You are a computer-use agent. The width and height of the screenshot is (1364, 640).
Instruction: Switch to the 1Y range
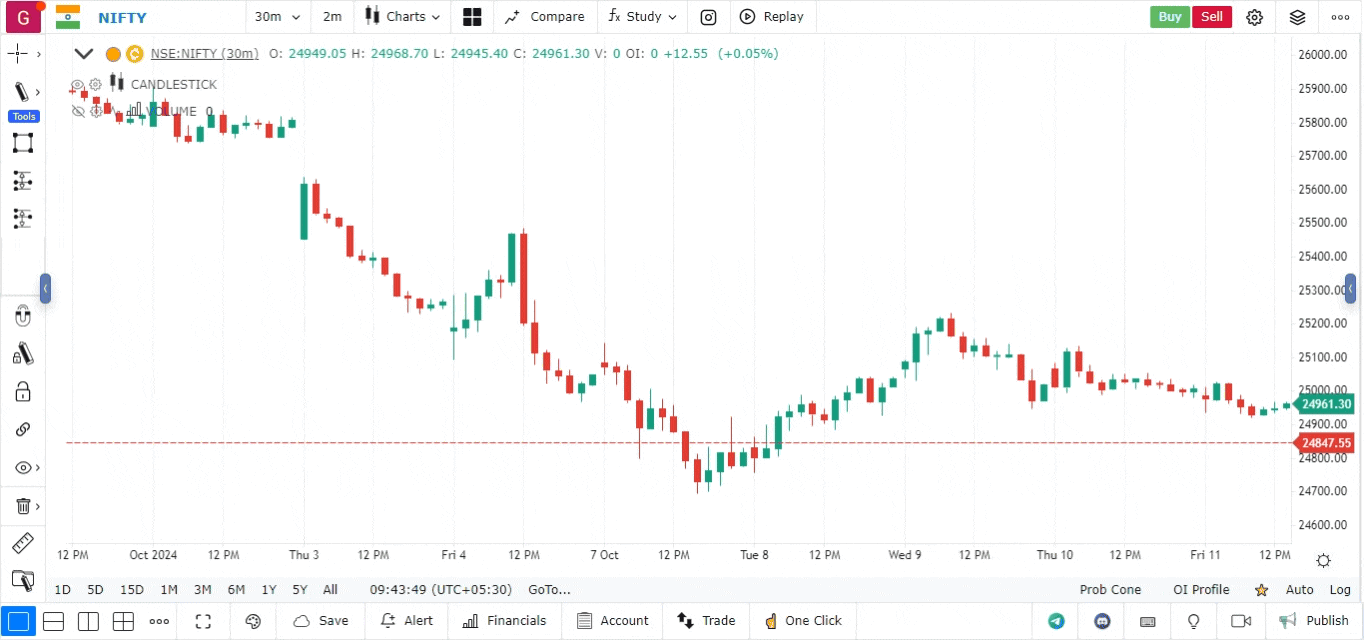coord(269,590)
